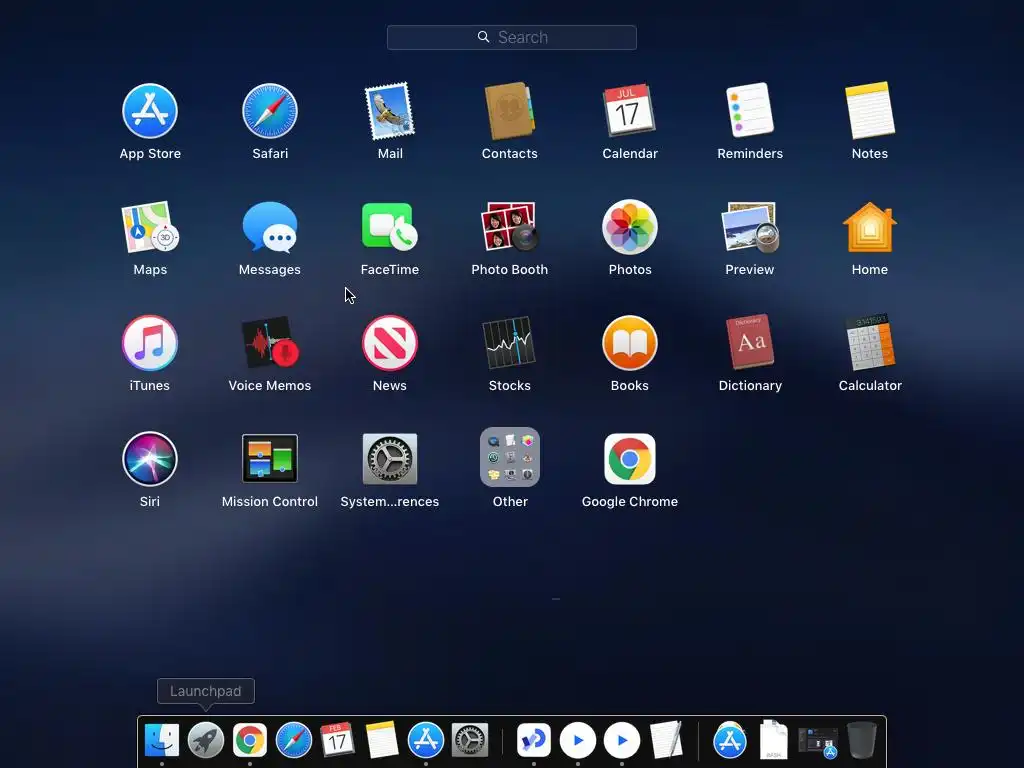Open the BASH document in the Dock
Viewport: 1024px width, 768px height.
coord(774,740)
